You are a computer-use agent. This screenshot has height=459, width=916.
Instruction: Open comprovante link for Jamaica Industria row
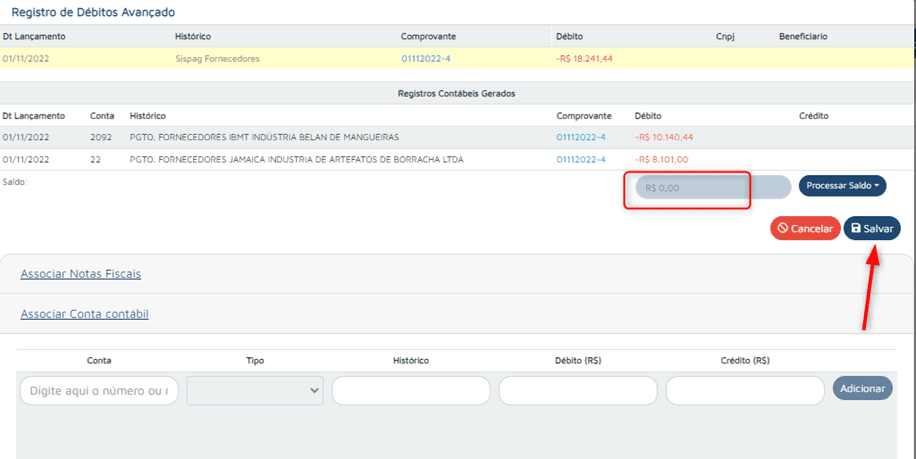(581, 159)
